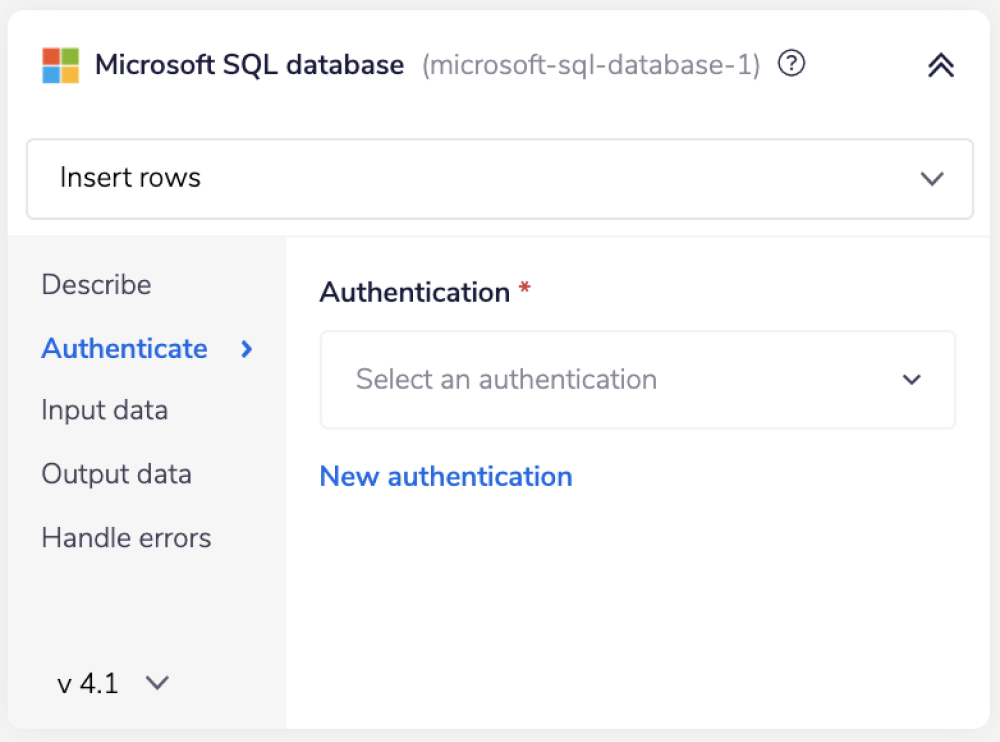Select the Authenticate section
Screen dimensions: 1000x742
point(124,349)
